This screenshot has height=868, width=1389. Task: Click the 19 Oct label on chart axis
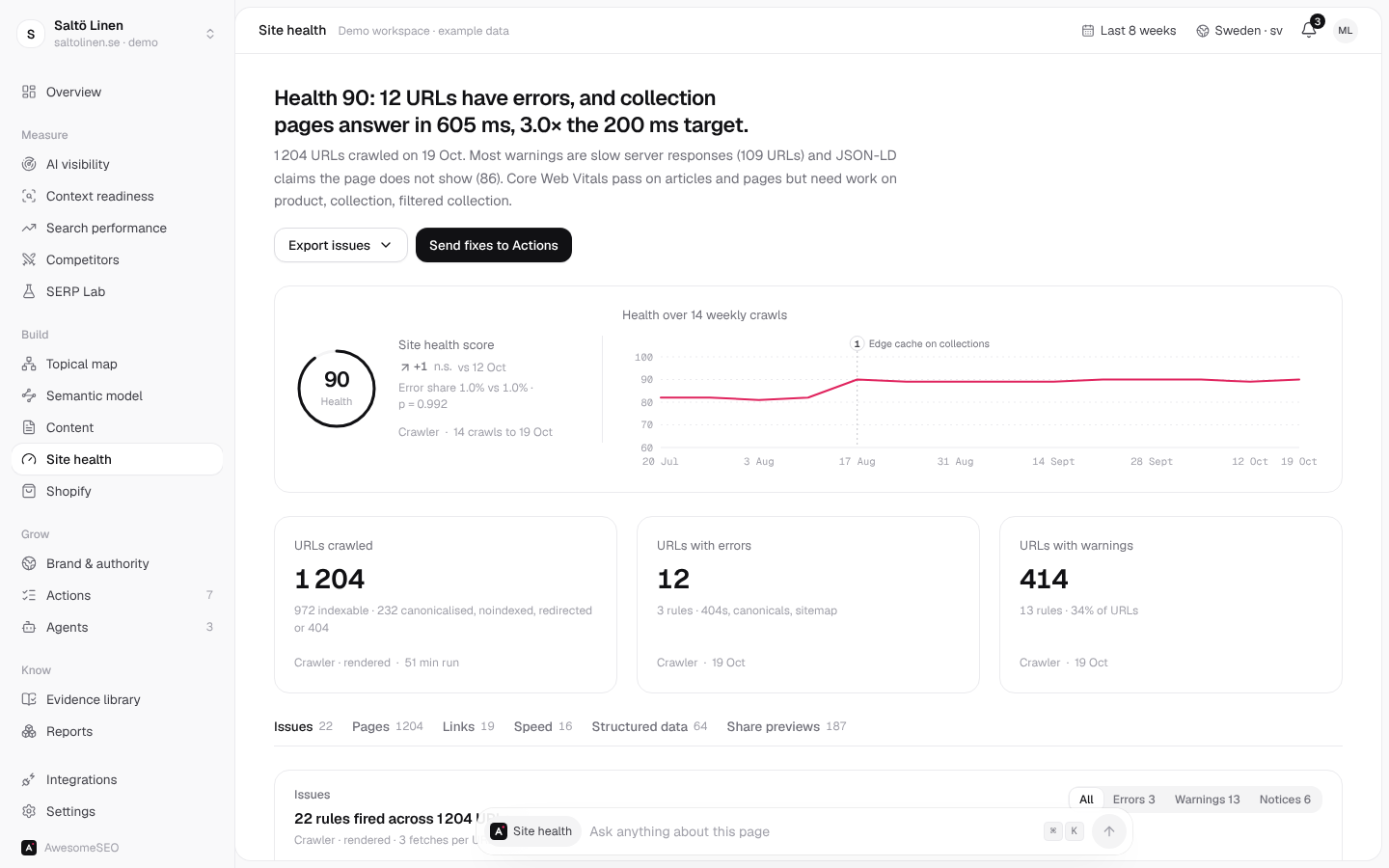coord(1298,462)
